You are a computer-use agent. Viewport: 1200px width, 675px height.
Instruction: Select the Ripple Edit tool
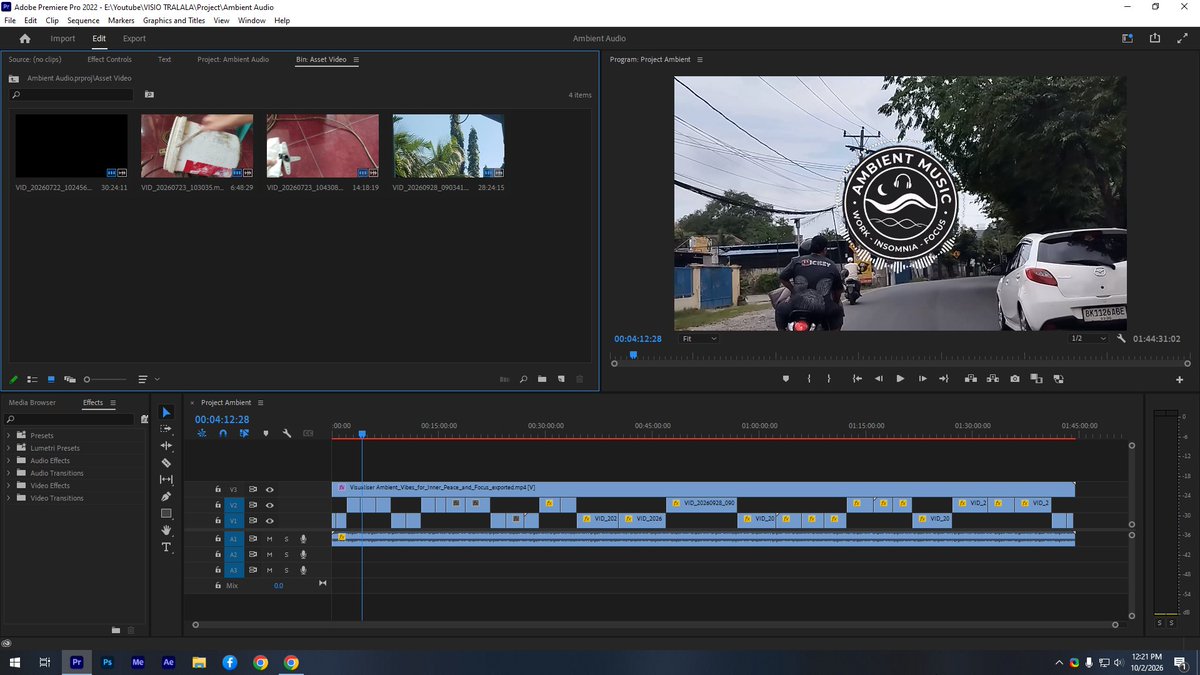click(166, 446)
